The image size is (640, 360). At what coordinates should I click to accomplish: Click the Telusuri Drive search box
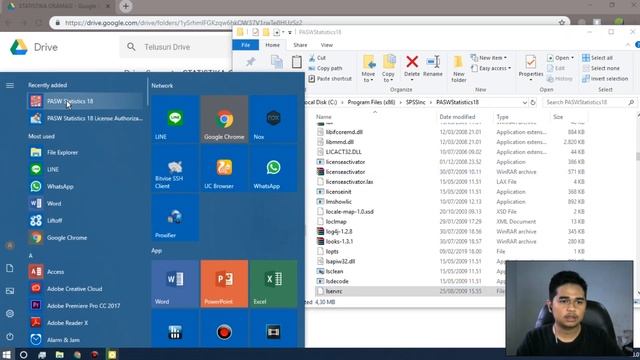(x=176, y=47)
